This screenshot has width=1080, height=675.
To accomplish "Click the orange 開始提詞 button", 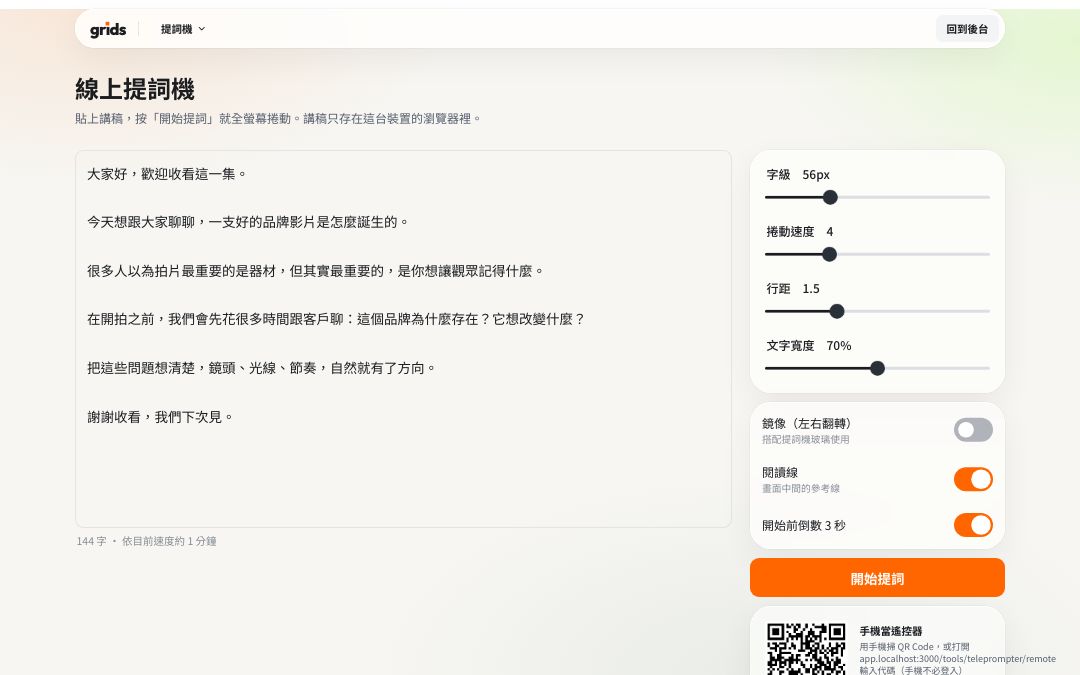I will [x=877, y=578].
